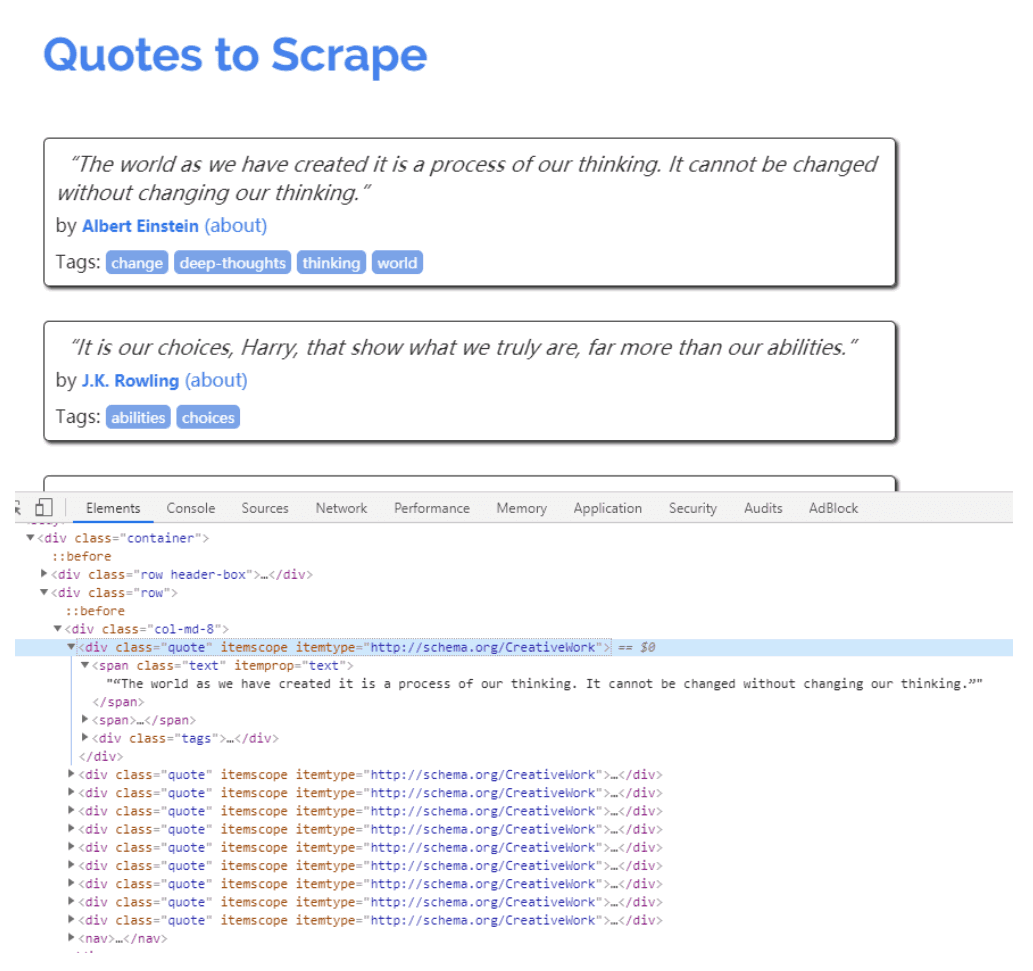Image resolution: width=1033 pixels, height=971 pixels.
Task: Open the Quotes to Scrape title link
Action: (235, 55)
